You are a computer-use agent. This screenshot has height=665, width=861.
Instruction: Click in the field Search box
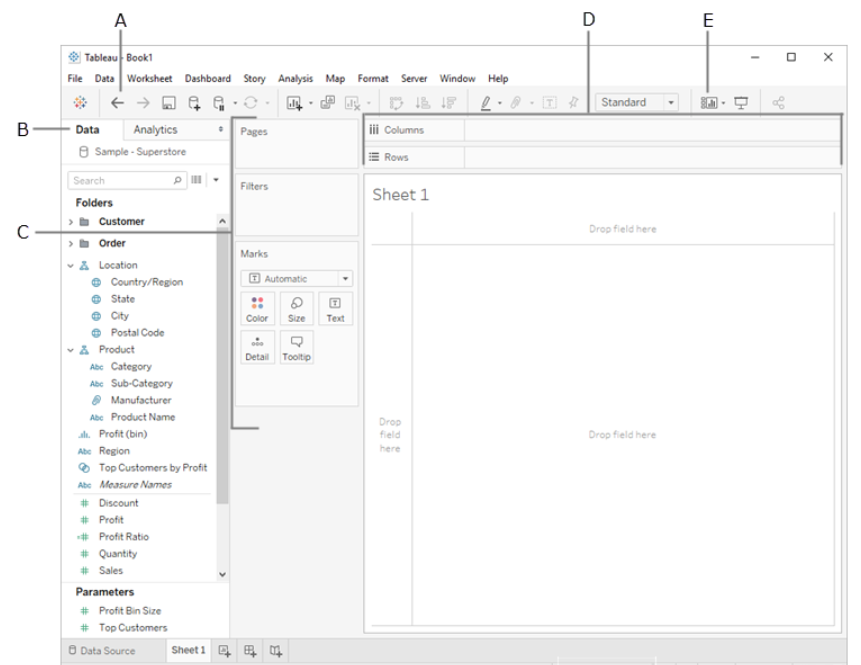(x=127, y=180)
